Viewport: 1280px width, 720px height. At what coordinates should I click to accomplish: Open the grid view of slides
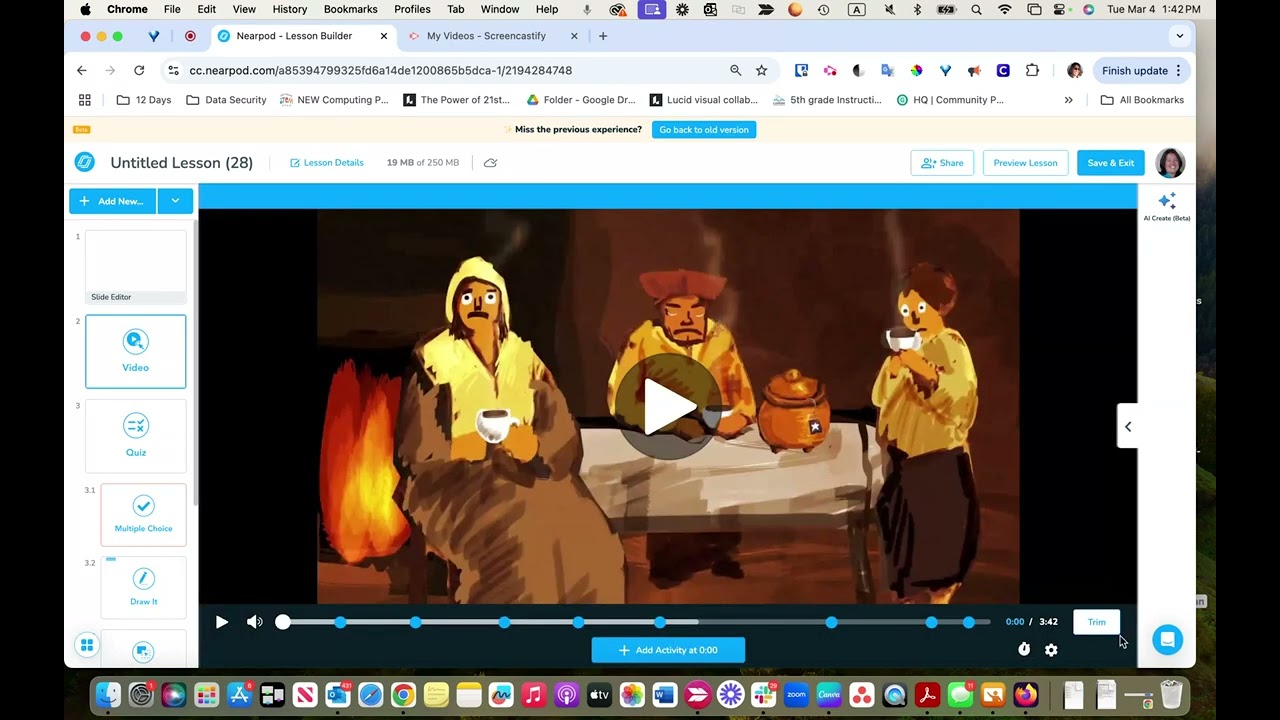click(x=87, y=646)
